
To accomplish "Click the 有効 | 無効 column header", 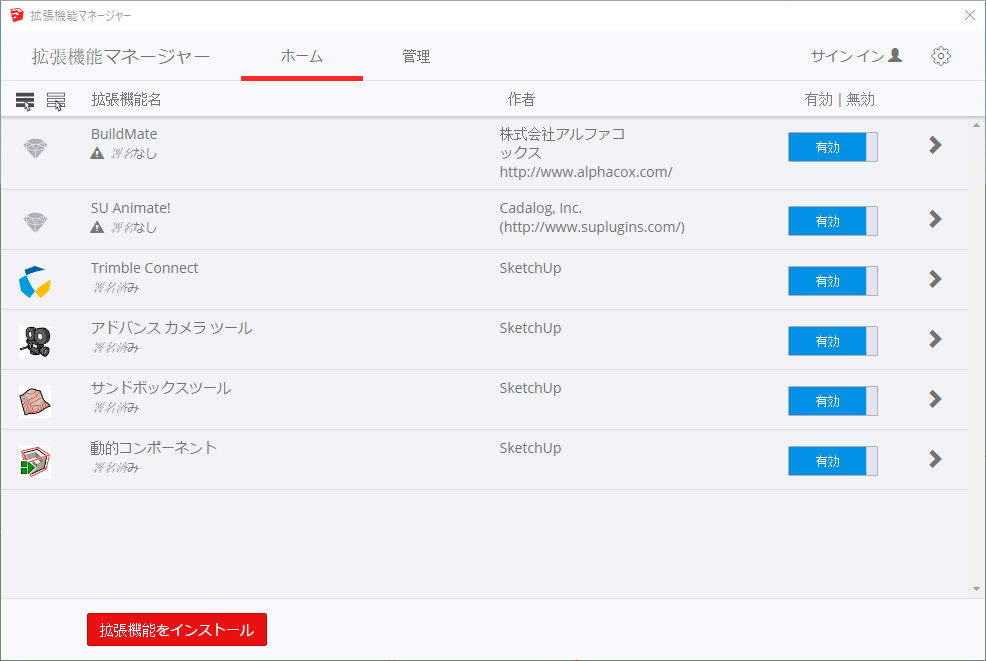I will coord(839,99).
